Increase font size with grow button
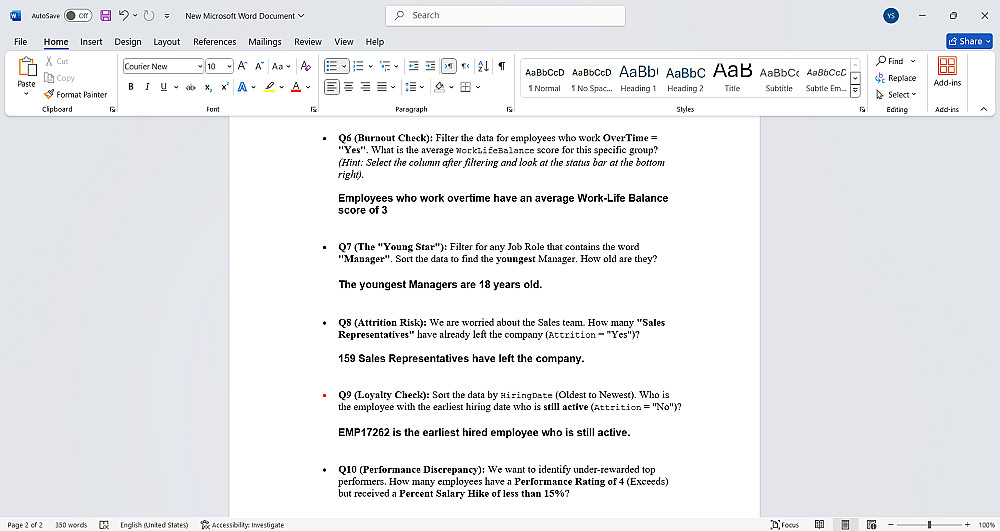The image size is (1000, 531). pos(242,66)
